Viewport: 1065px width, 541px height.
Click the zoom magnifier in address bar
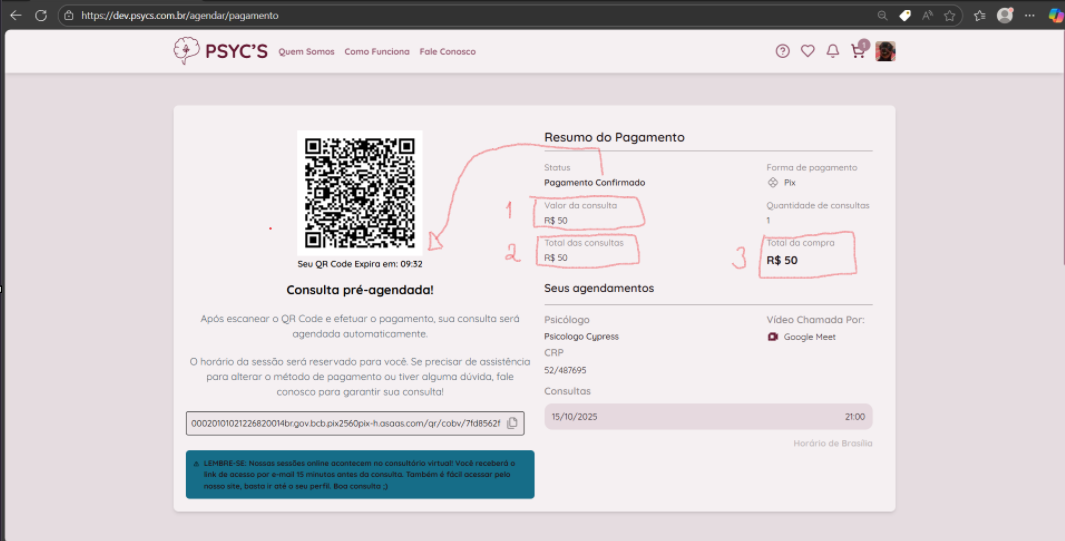(x=882, y=16)
